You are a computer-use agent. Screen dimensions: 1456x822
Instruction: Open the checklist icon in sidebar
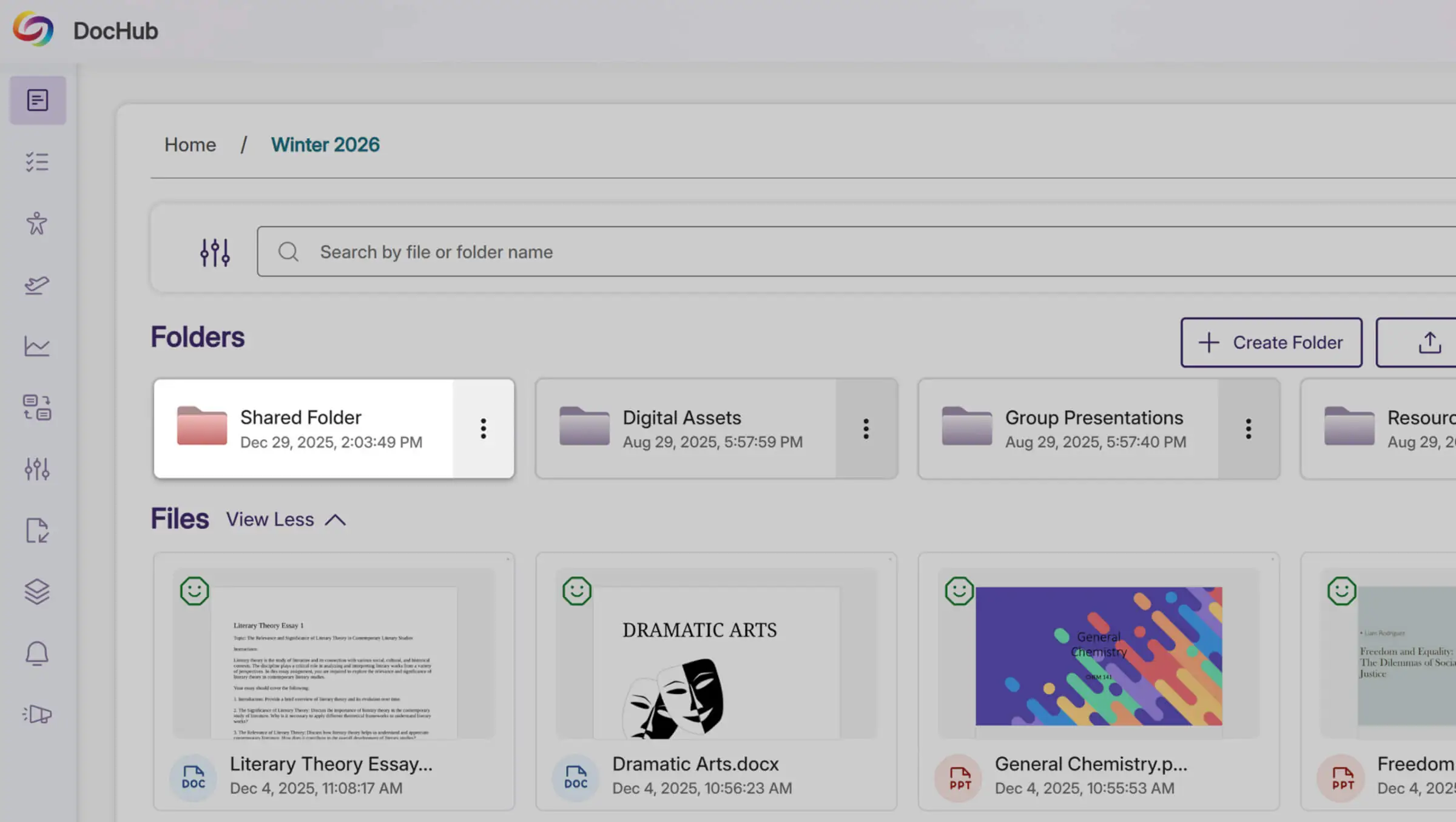point(38,162)
